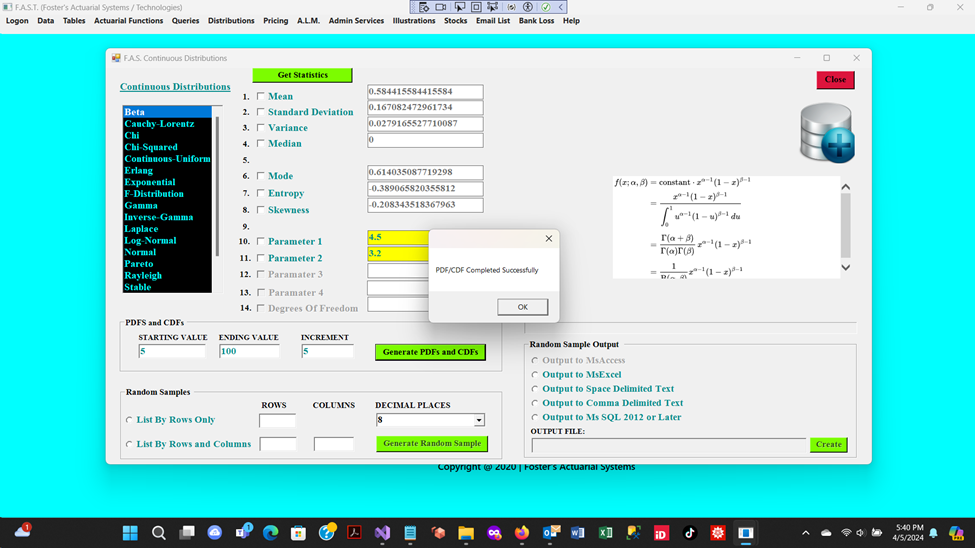Launch Firefox from the taskbar
The image size is (975, 548).
tap(521, 534)
